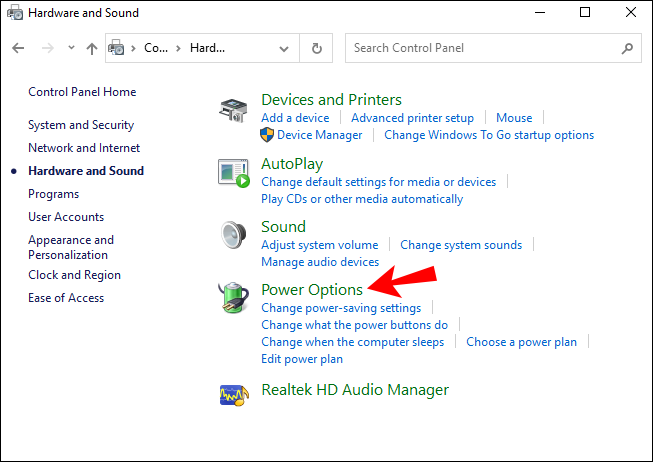The width and height of the screenshot is (653, 462).
Task: Open Control Panel Home link
Action: point(82,92)
